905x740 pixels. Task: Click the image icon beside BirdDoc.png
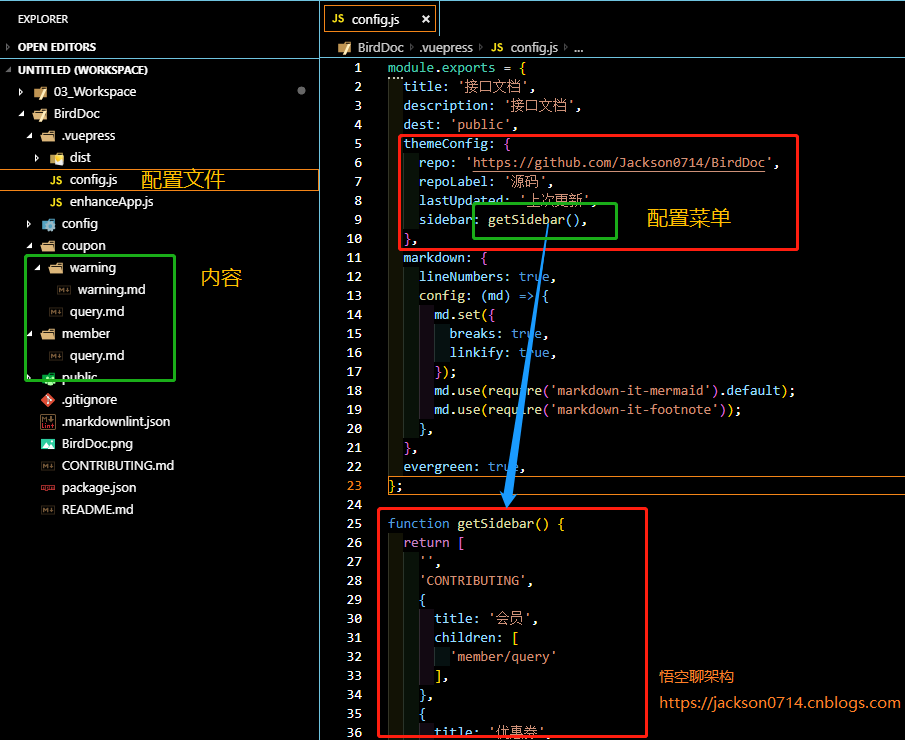[x=48, y=444]
